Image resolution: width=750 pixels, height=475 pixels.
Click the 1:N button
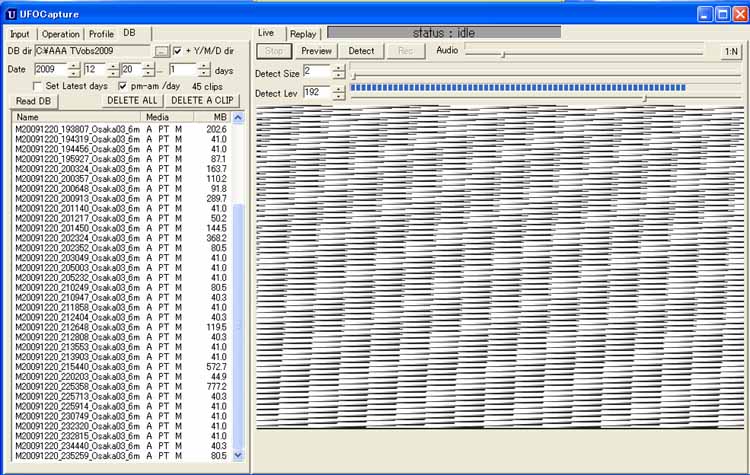(731, 51)
